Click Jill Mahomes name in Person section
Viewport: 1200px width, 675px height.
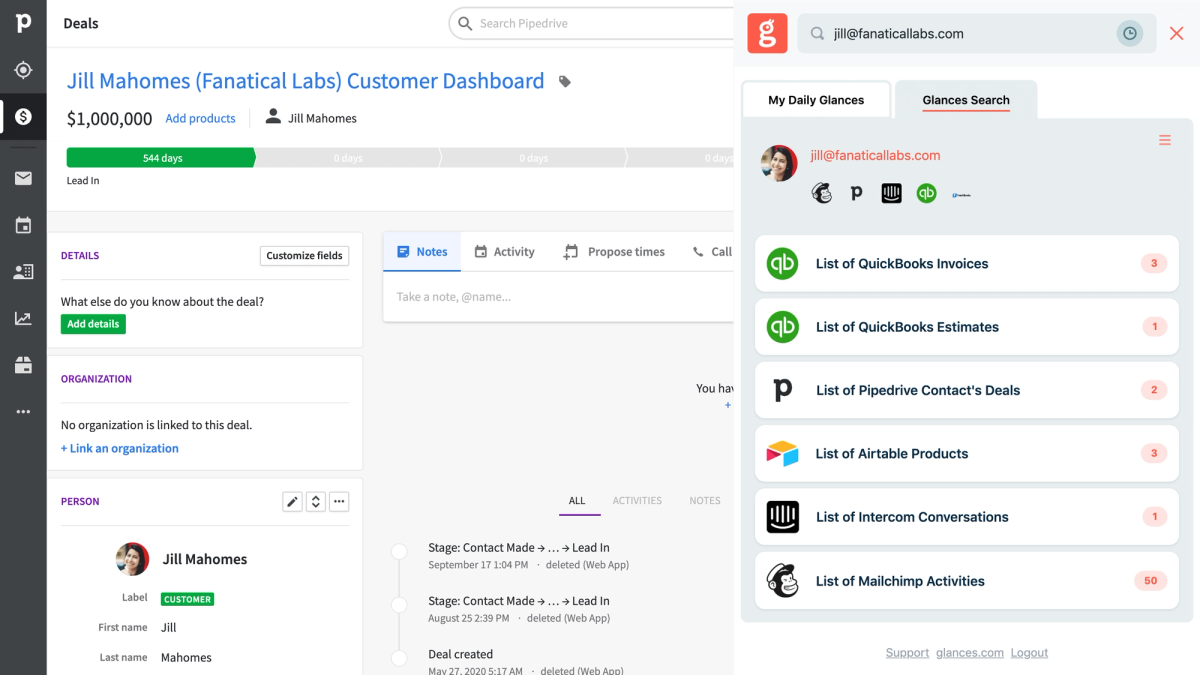tap(205, 559)
